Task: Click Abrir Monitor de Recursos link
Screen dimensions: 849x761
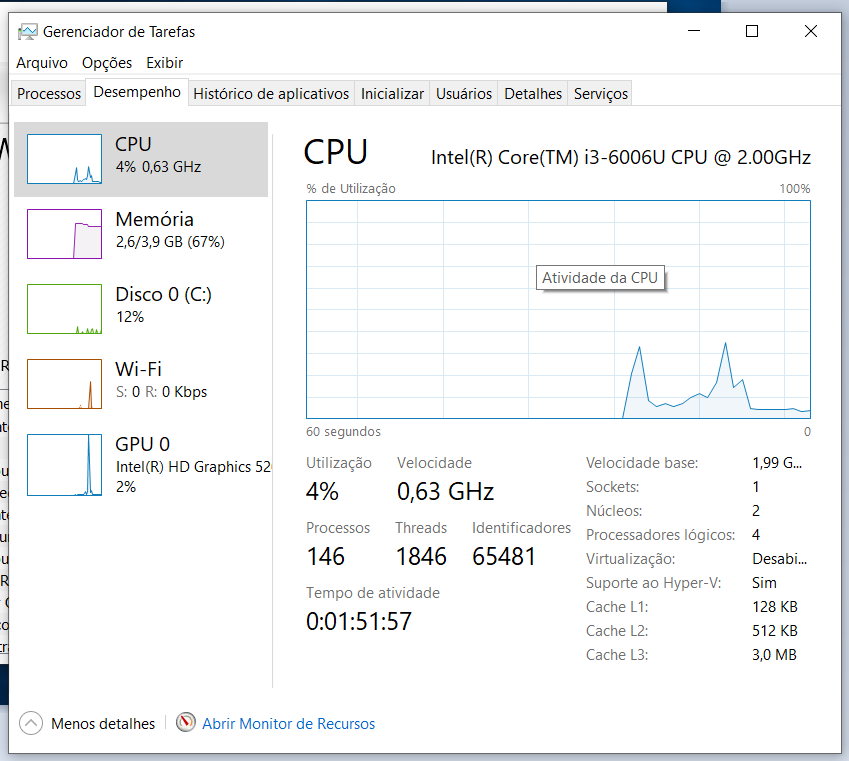Action: pos(289,724)
